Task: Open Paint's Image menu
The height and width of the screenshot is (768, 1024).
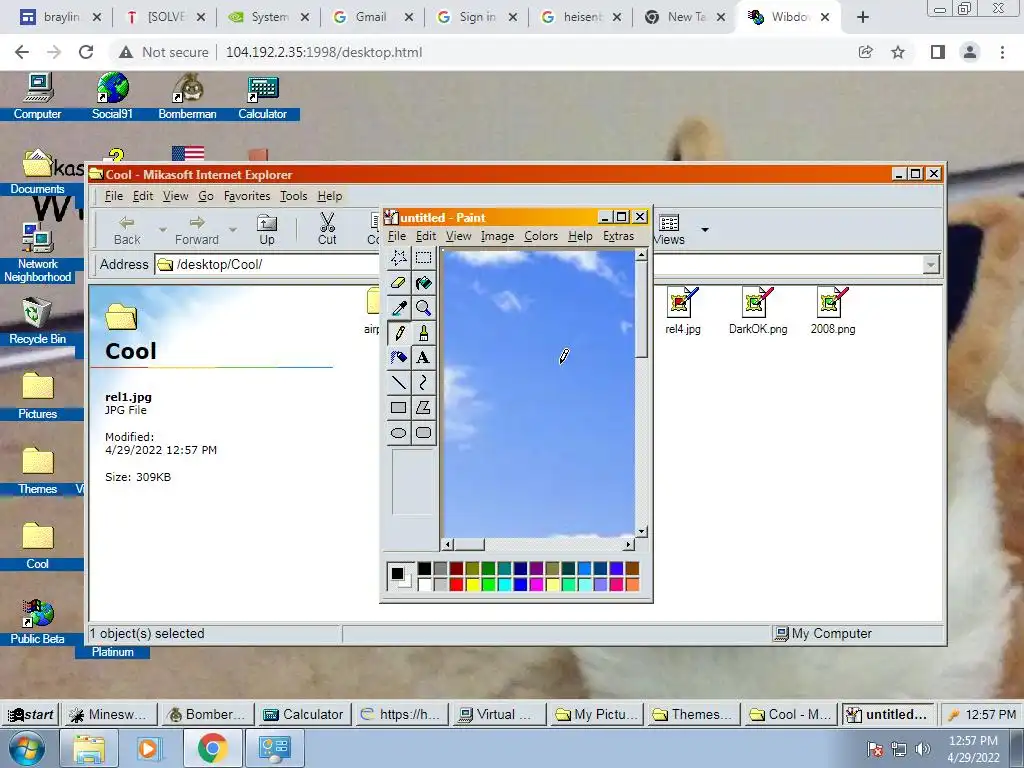Action: tap(497, 236)
